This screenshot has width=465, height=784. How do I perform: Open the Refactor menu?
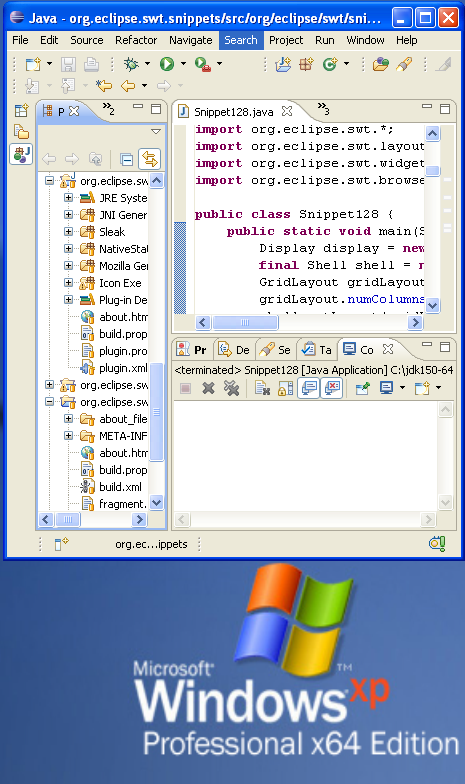[x=136, y=40]
